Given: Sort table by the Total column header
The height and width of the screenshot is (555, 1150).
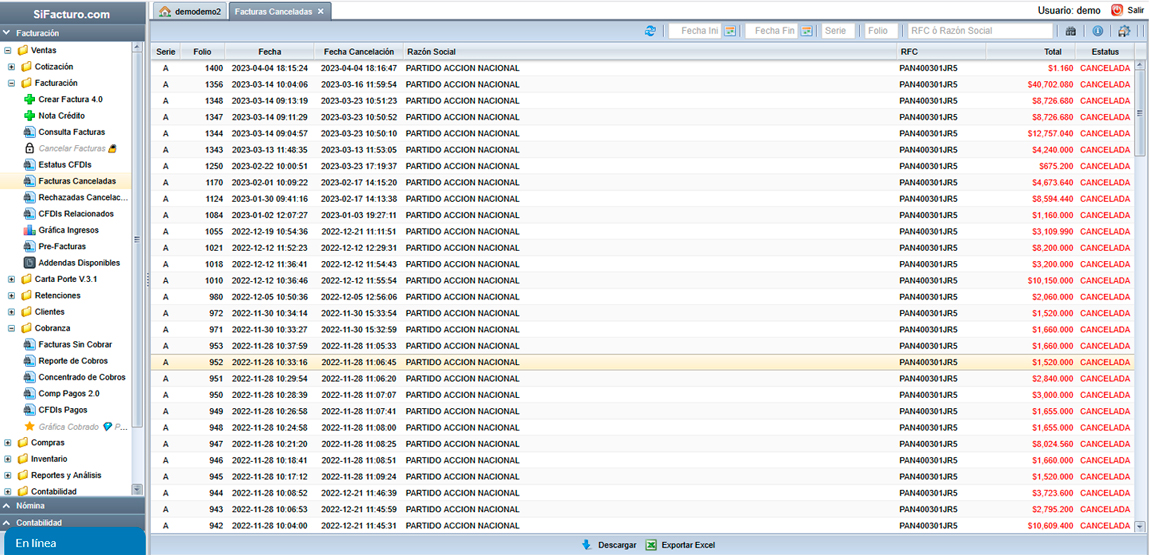Looking at the screenshot, I should 1052,51.
